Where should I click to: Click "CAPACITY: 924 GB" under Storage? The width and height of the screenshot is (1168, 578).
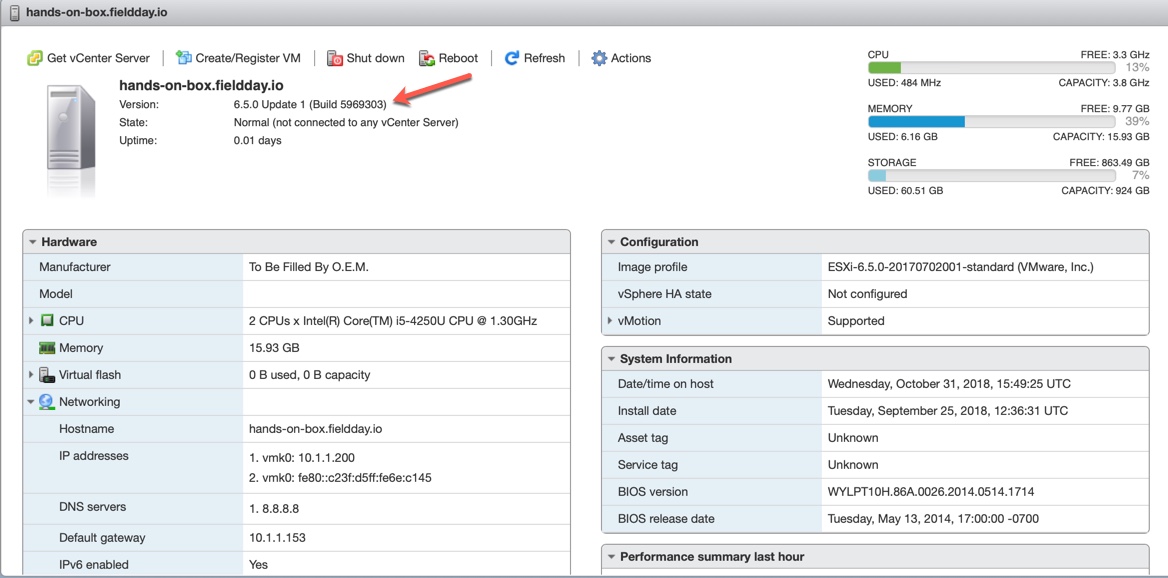[x=1105, y=191]
